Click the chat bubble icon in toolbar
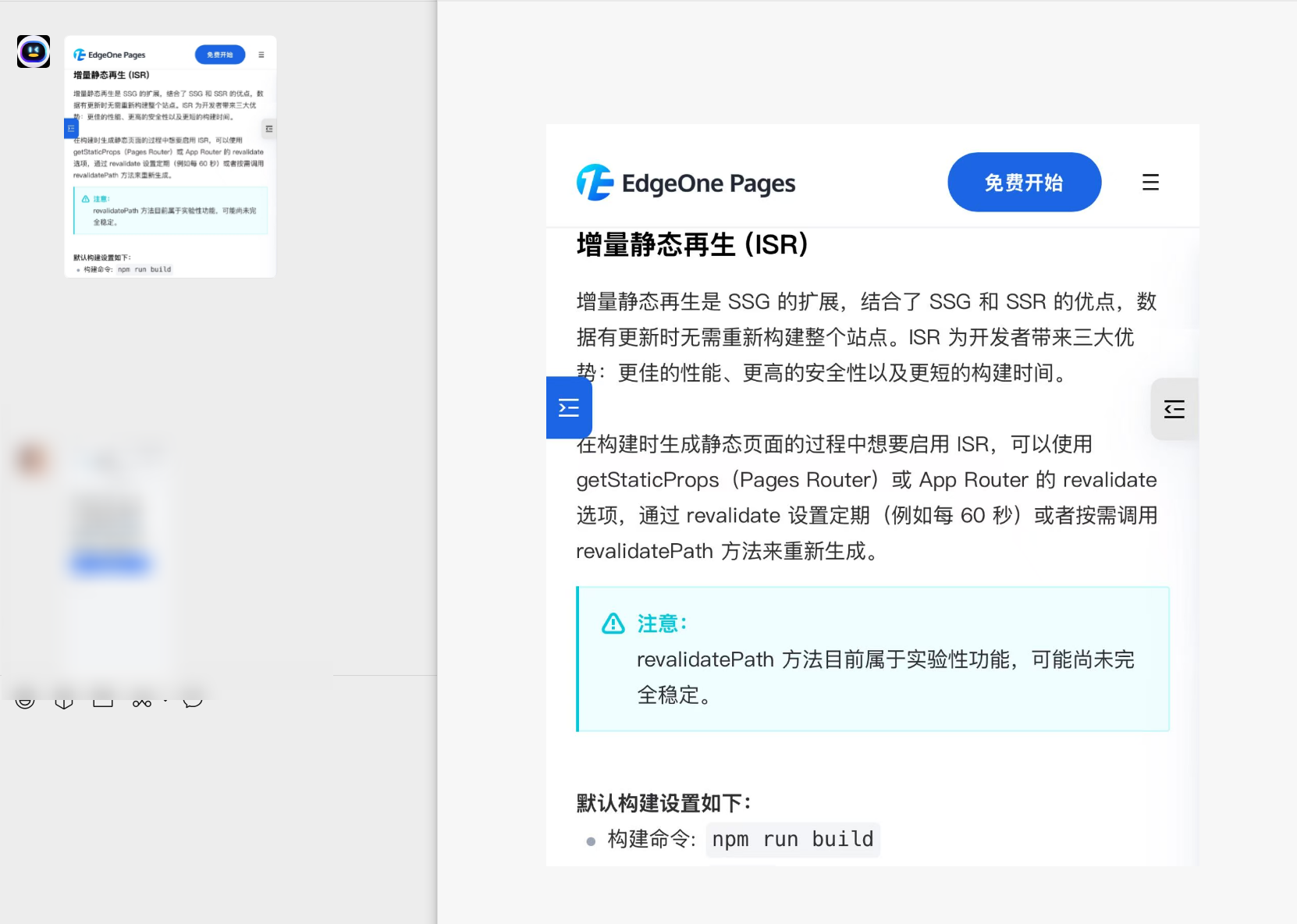This screenshot has width=1297, height=924. pos(193,700)
